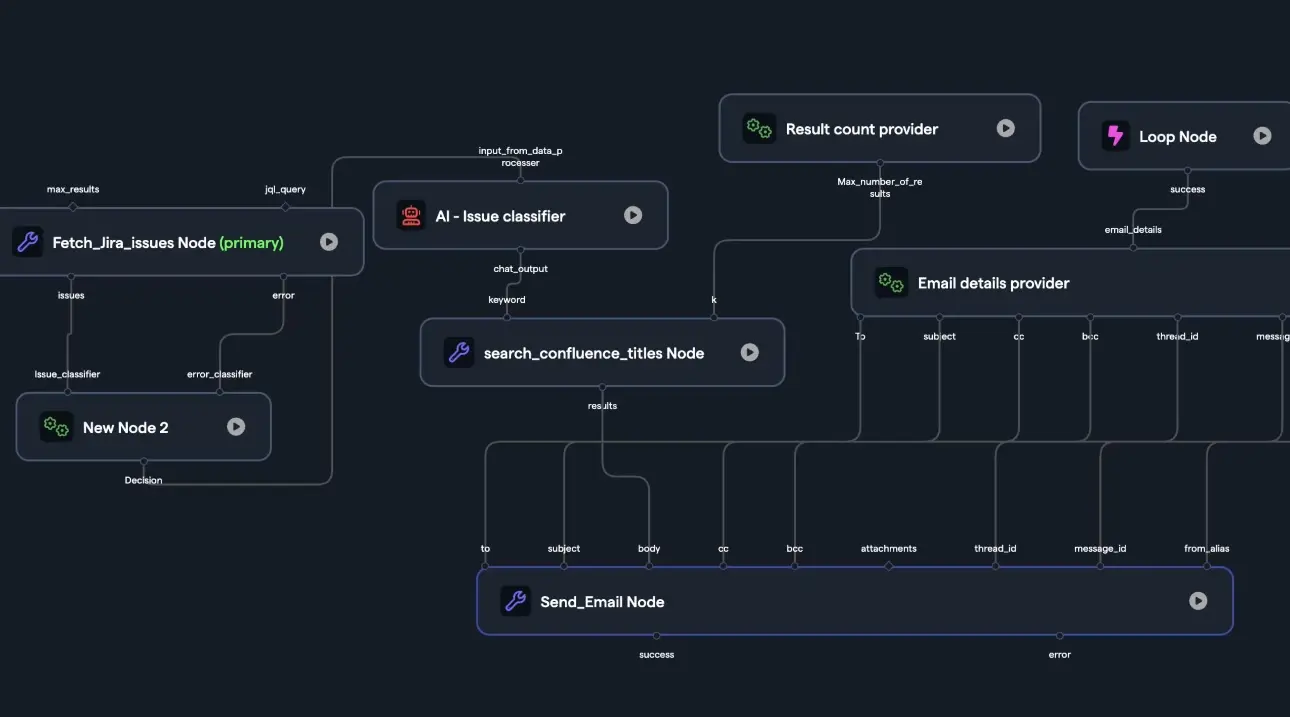Viewport: 1290px width, 717px height.
Task: Run the search_confluence_titles Node
Action: tap(749, 352)
